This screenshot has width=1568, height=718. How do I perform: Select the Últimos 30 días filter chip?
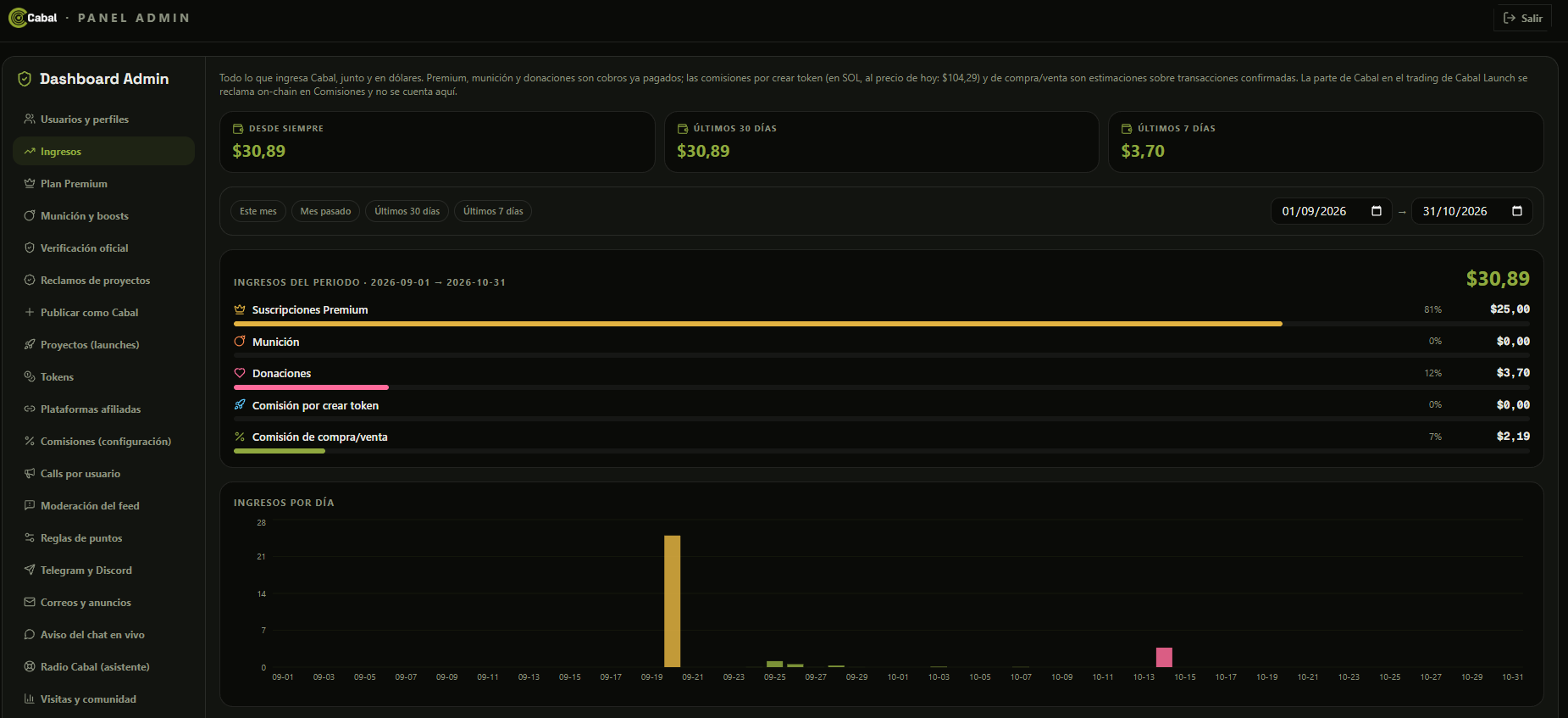click(x=407, y=211)
